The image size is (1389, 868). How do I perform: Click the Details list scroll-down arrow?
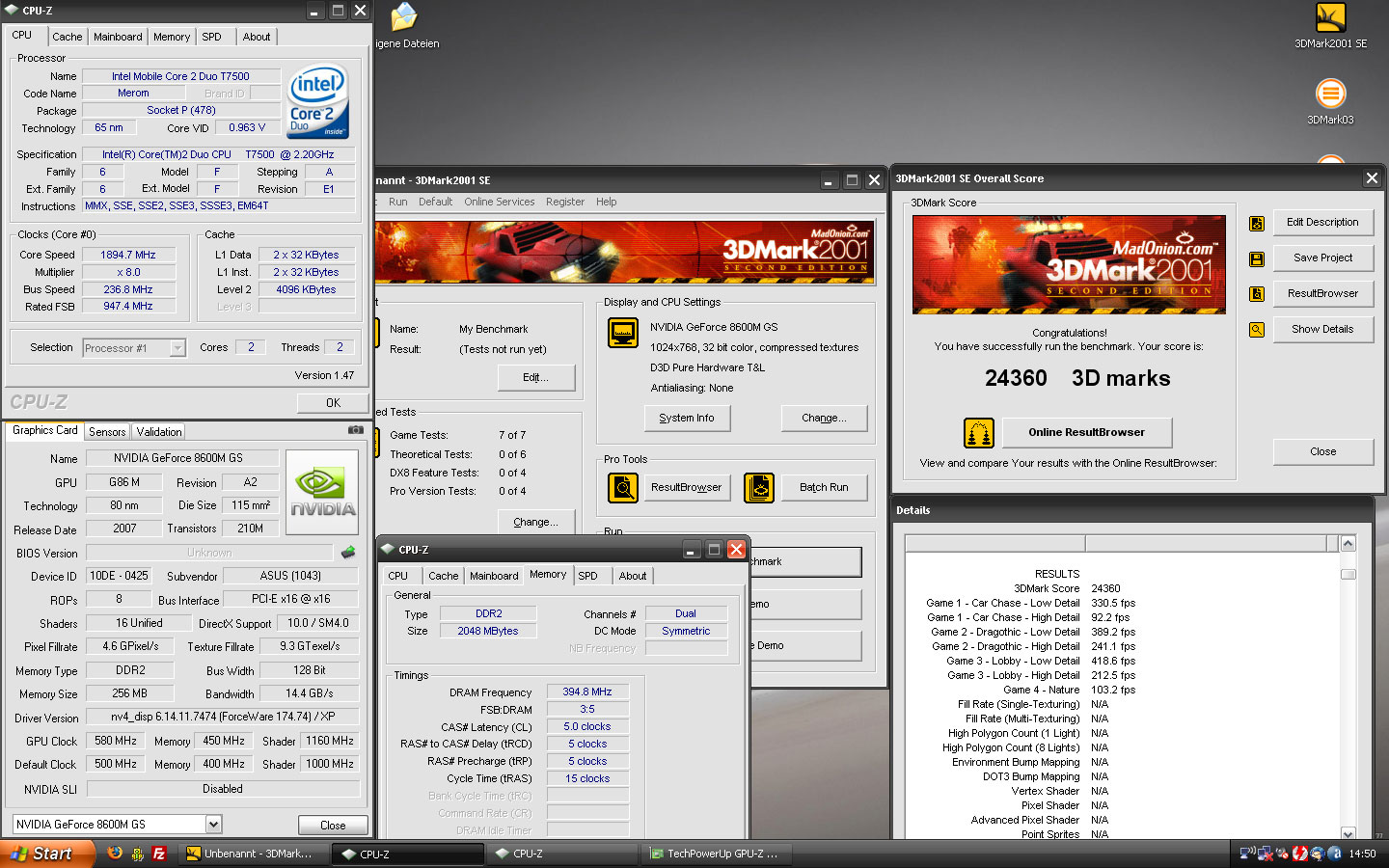coord(1348,833)
